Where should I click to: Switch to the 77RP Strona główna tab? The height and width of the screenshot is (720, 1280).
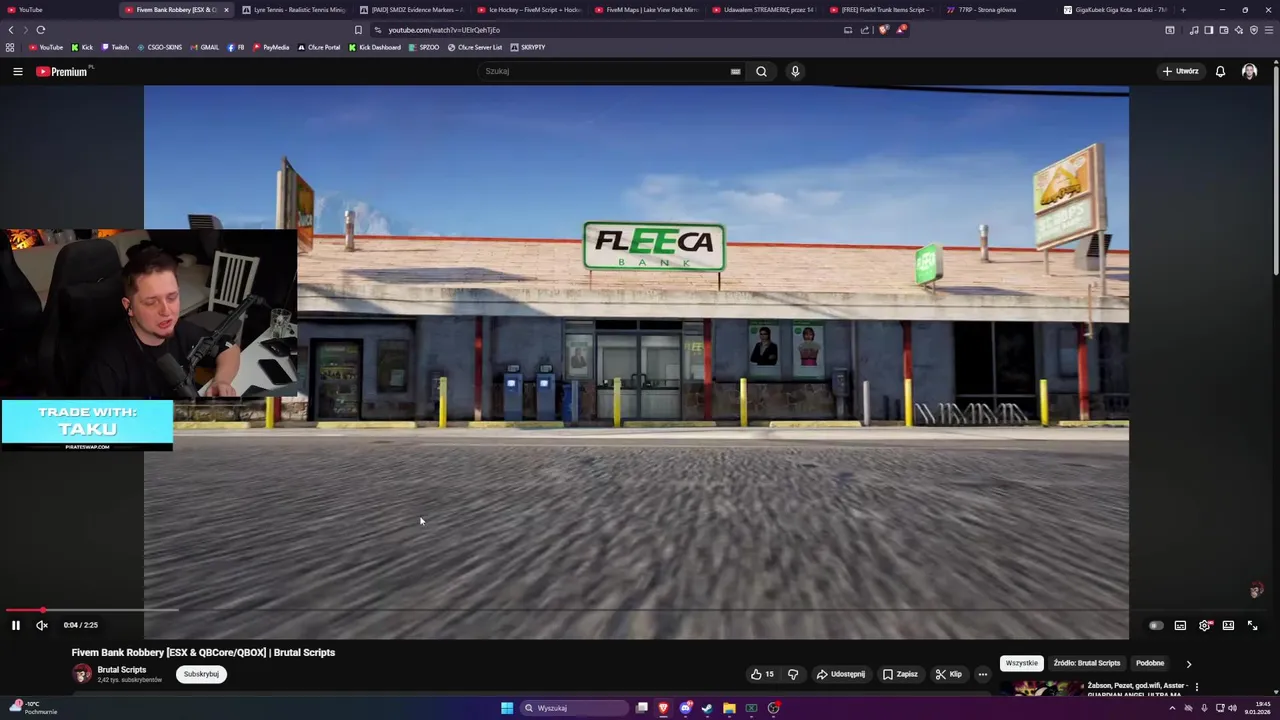tap(999, 10)
